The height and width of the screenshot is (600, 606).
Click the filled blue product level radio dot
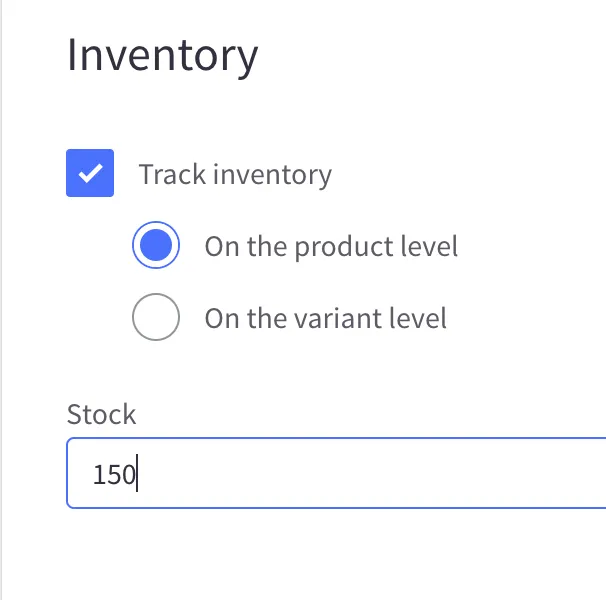point(156,246)
